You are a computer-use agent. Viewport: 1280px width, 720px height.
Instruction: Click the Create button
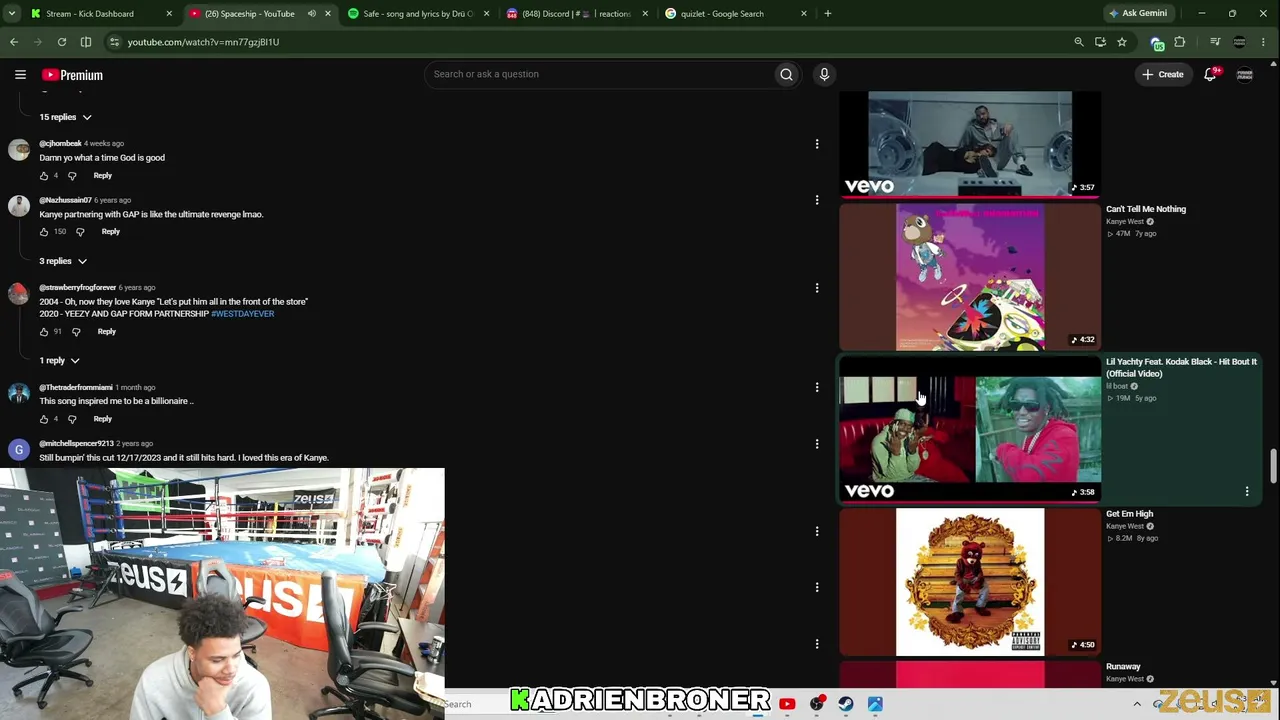(x=1163, y=74)
